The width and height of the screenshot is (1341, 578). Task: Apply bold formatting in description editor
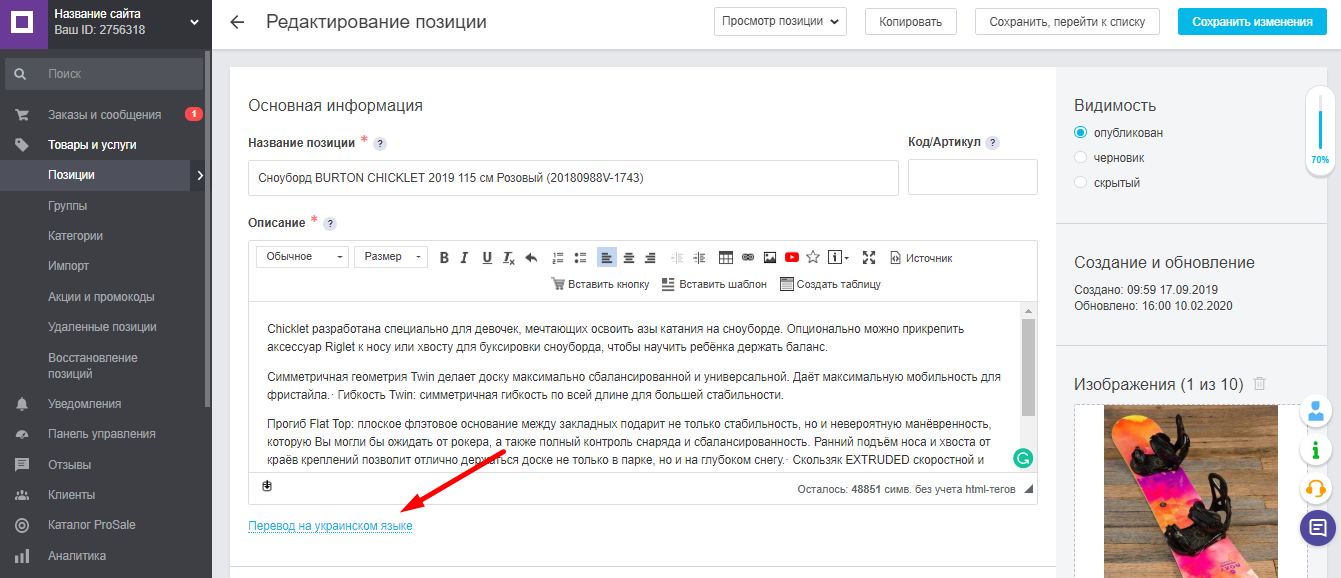pyautogui.click(x=445, y=257)
